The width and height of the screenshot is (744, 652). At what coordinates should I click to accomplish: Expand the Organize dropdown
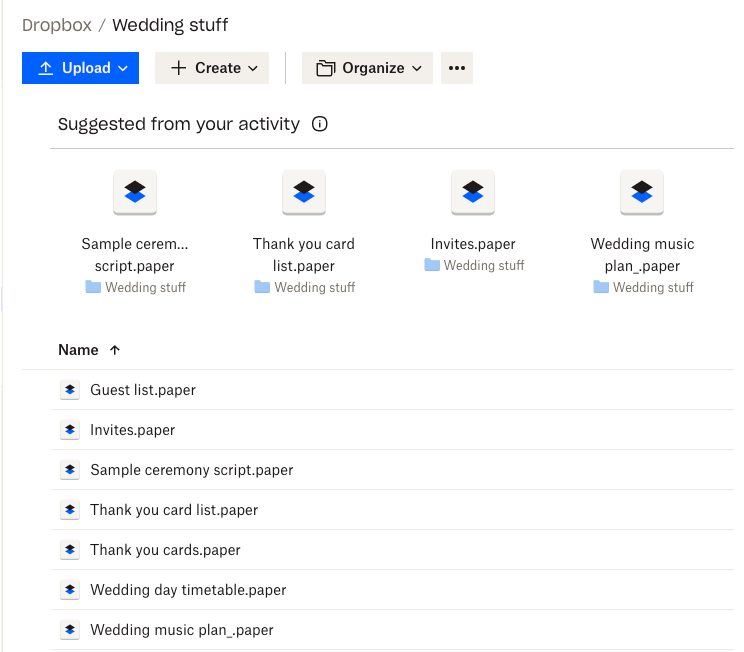tap(367, 68)
